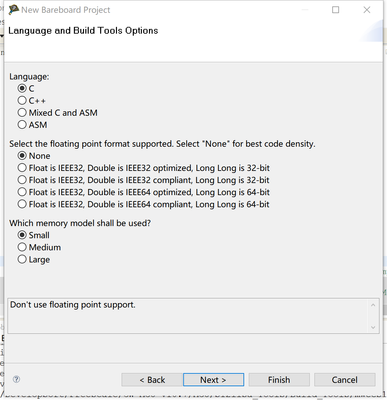
Task: Click "Language and Build Tools Options" heading
Action: [x=83, y=31]
